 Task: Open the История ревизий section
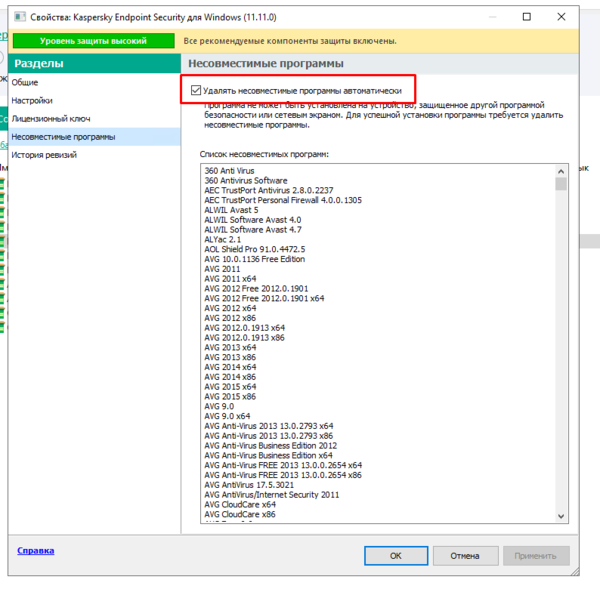(x=94, y=155)
